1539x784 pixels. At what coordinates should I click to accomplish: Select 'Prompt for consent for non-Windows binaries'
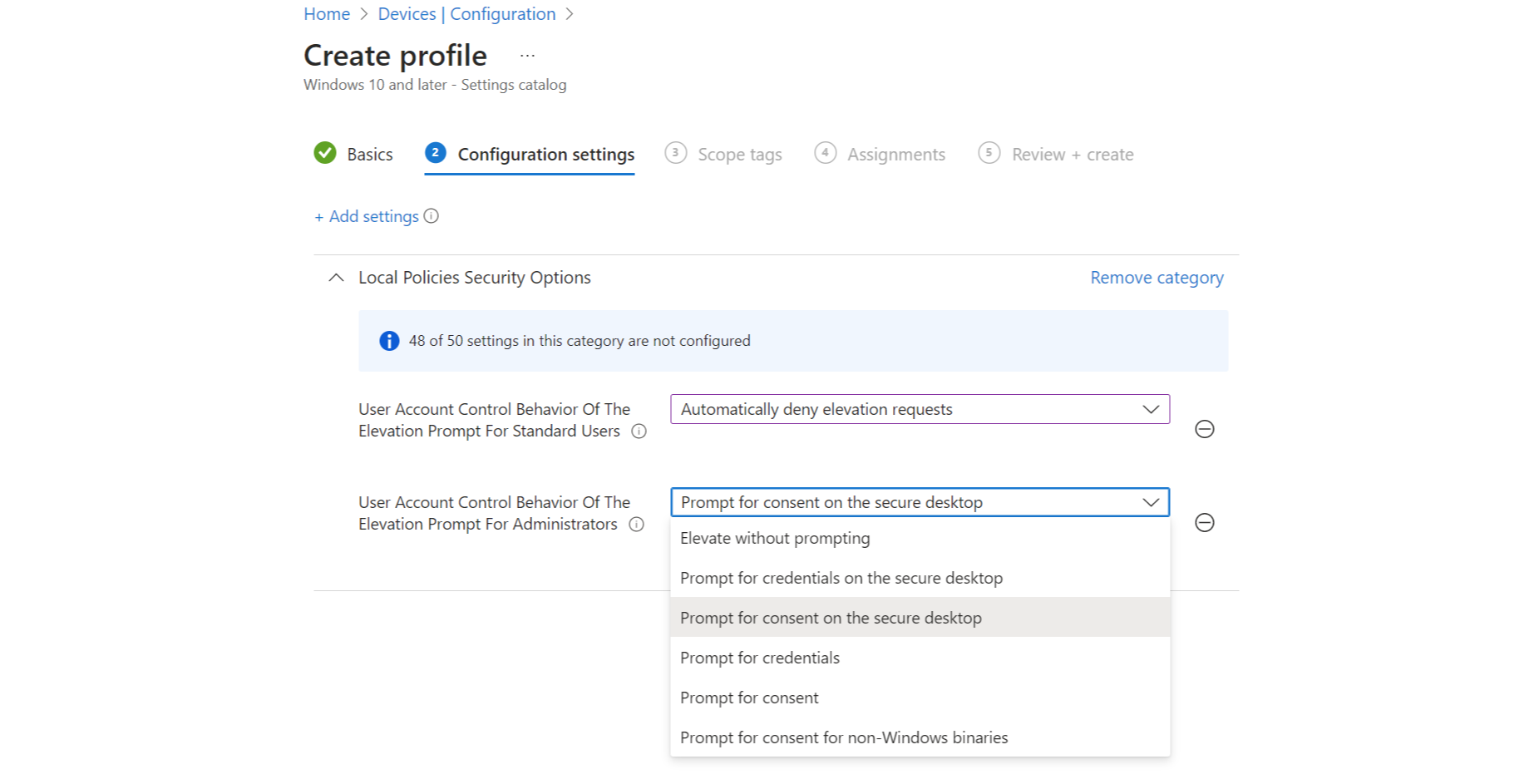pyautogui.click(x=843, y=738)
